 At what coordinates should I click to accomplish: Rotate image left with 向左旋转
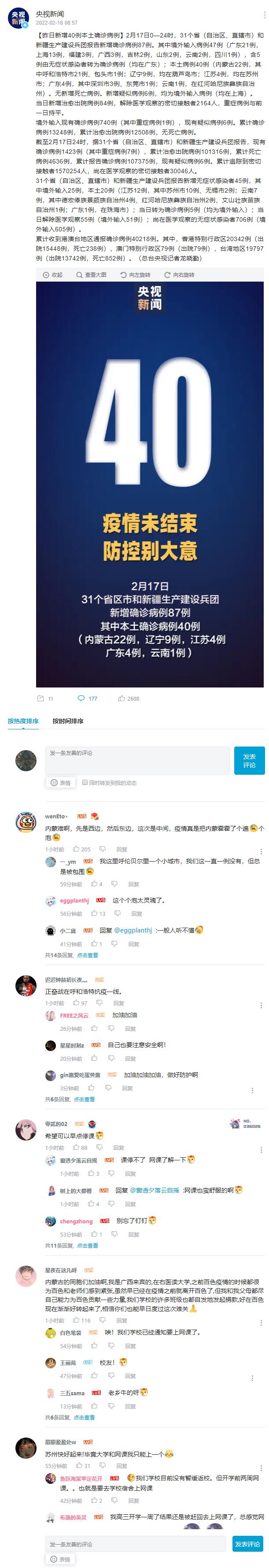135,275
